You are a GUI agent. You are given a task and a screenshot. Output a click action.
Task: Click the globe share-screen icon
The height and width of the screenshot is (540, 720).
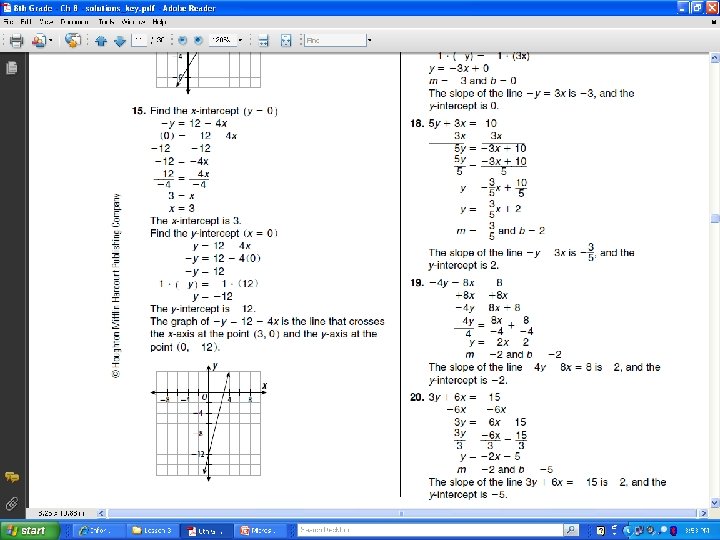point(73,40)
